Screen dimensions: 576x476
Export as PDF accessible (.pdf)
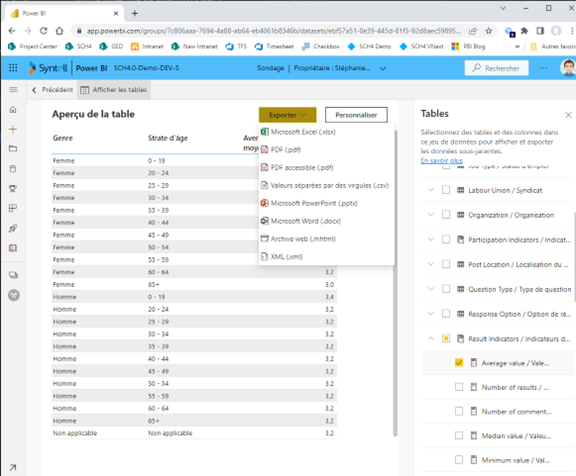[327, 167]
